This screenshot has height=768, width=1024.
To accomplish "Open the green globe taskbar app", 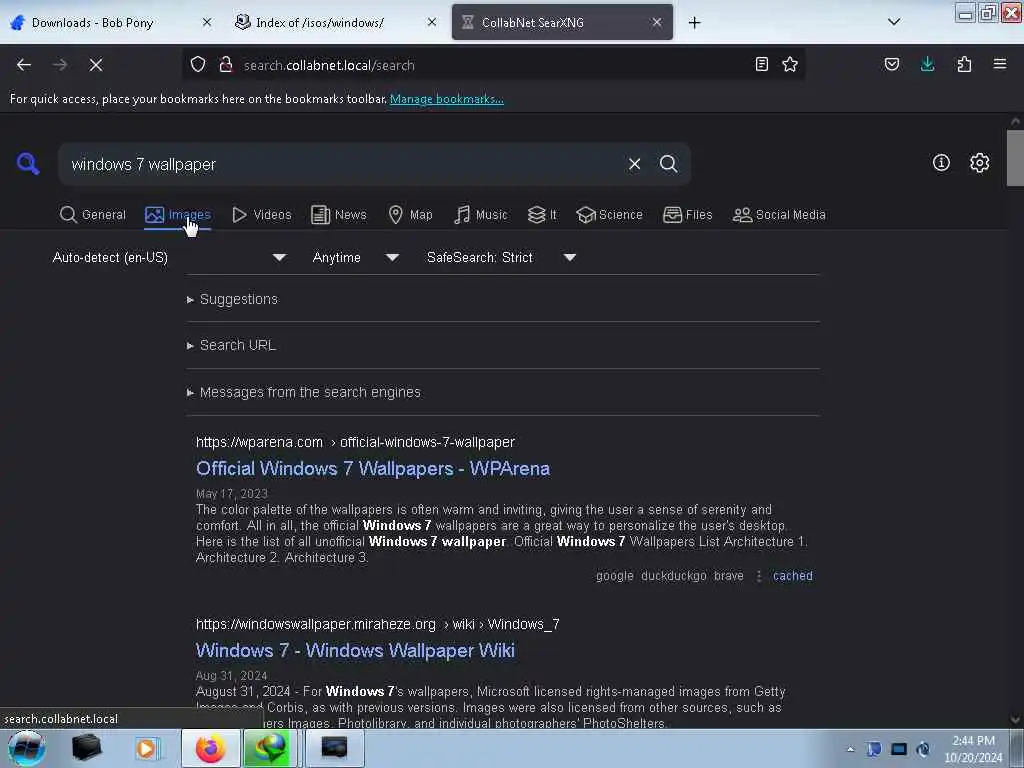I will click(x=269, y=748).
